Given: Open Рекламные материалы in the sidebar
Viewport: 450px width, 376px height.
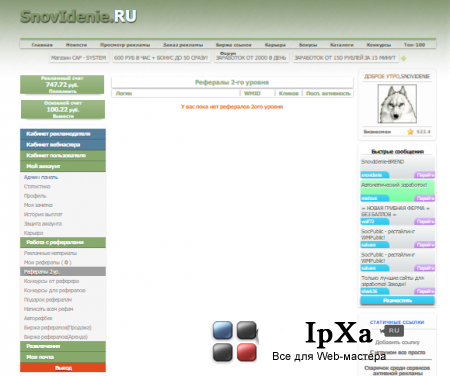Looking at the screenshot, I should coord(50,253).
